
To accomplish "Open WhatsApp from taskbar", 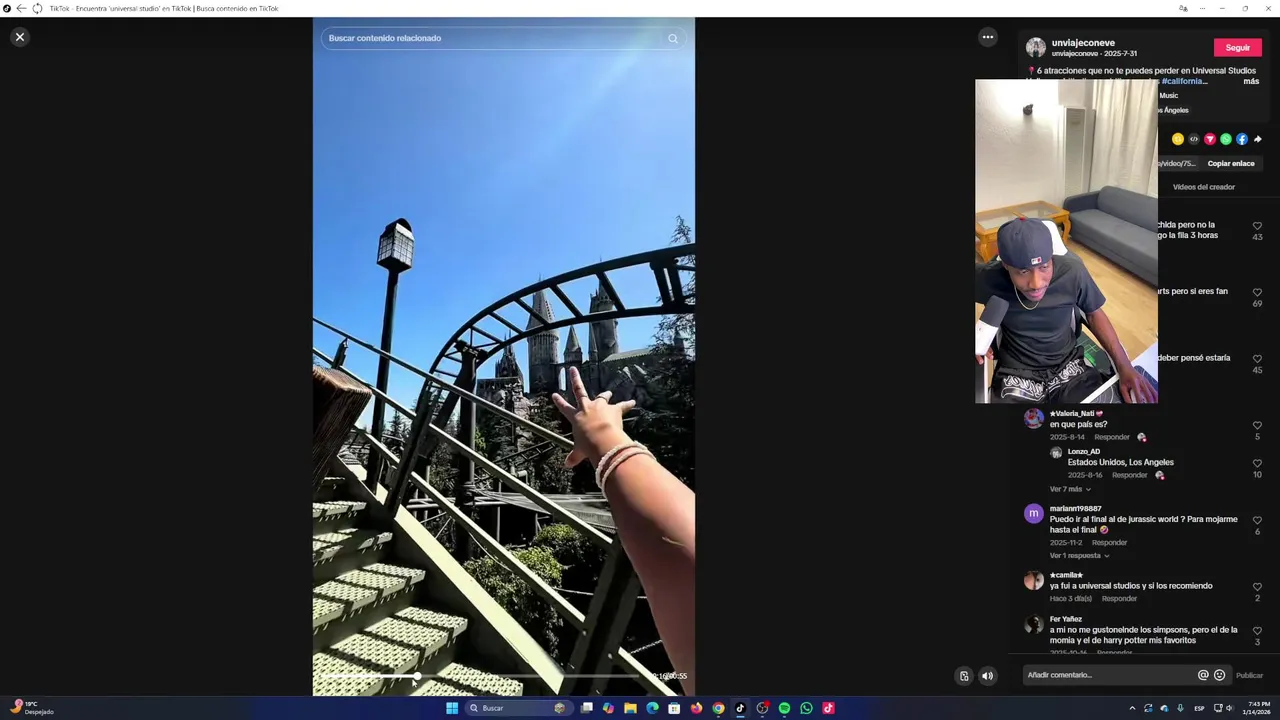I will [x=806, y=708].
